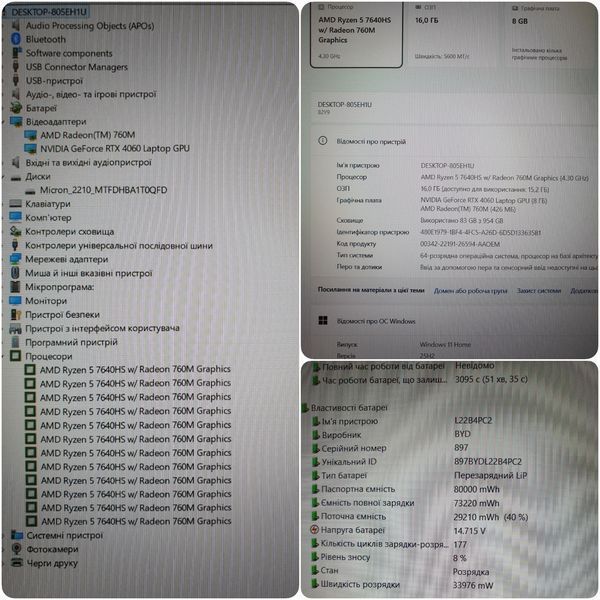Select Пристрої з інтерфейсом користувача category

click(x=102, y=328)
